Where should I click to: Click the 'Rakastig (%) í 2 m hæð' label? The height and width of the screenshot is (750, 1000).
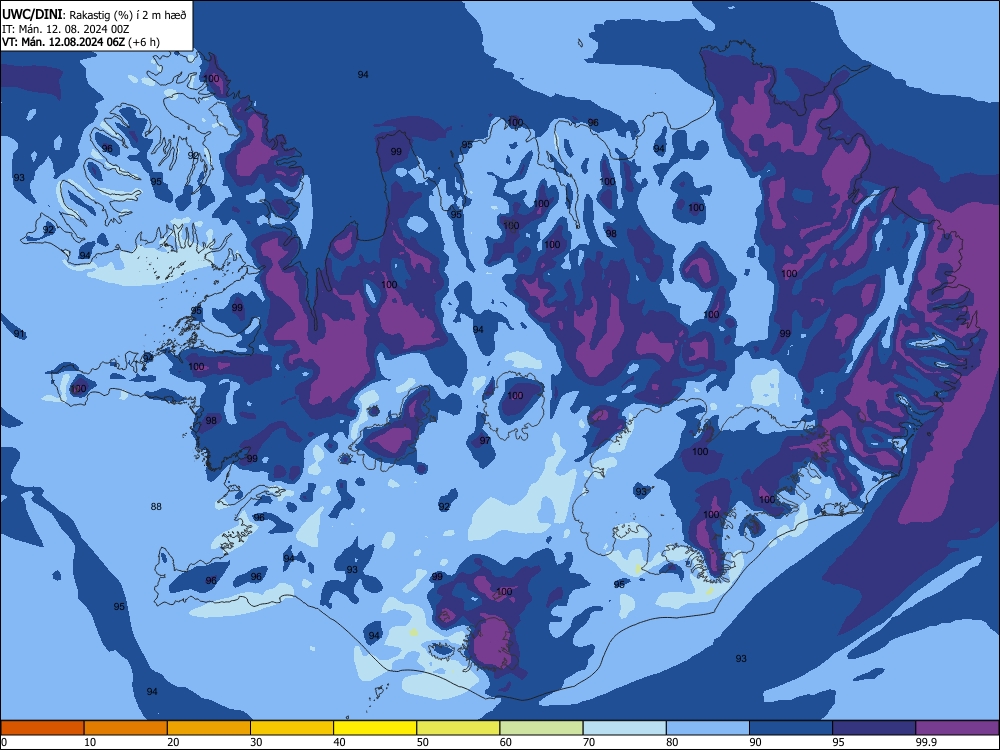(128, 15)
